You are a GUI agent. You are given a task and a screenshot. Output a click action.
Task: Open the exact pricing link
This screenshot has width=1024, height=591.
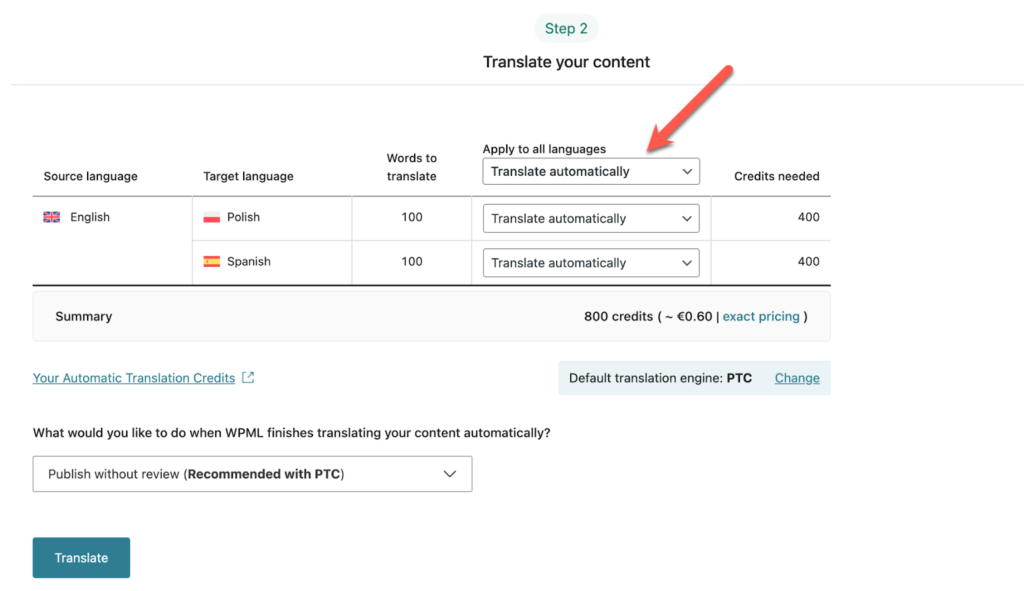(761, 316)
